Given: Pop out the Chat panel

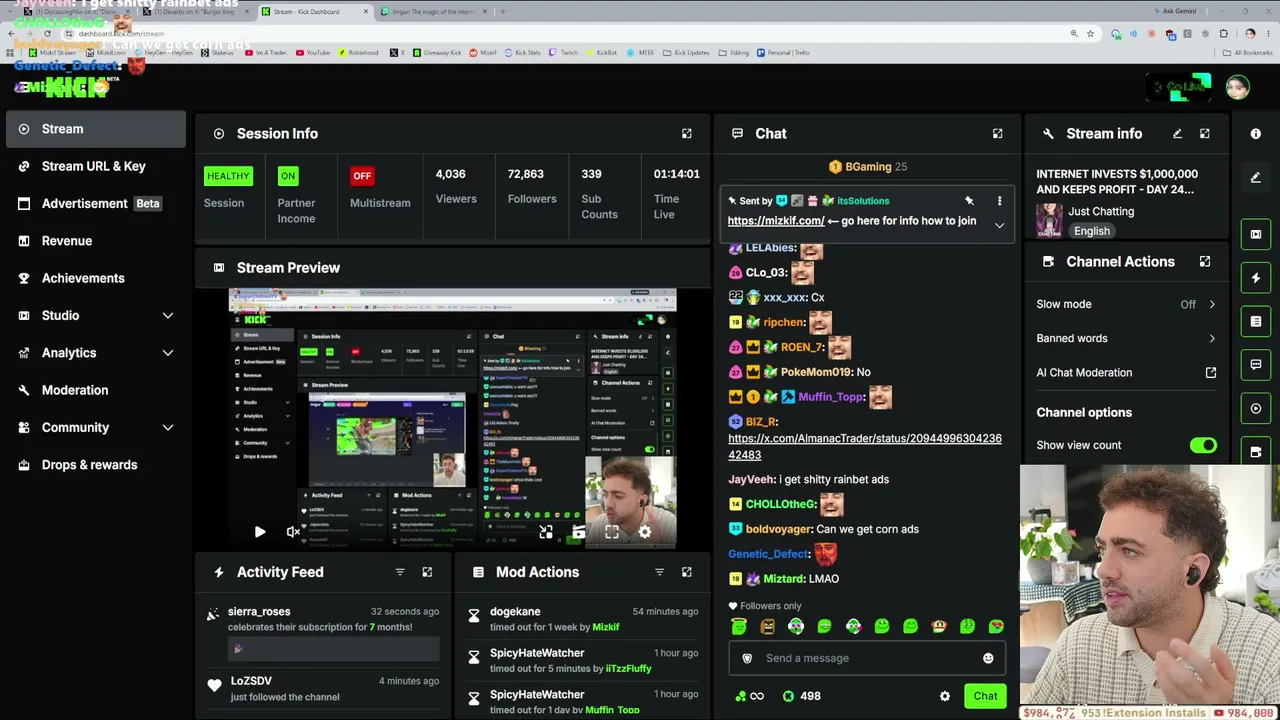Looking at the screenshot, I should 997,133.
